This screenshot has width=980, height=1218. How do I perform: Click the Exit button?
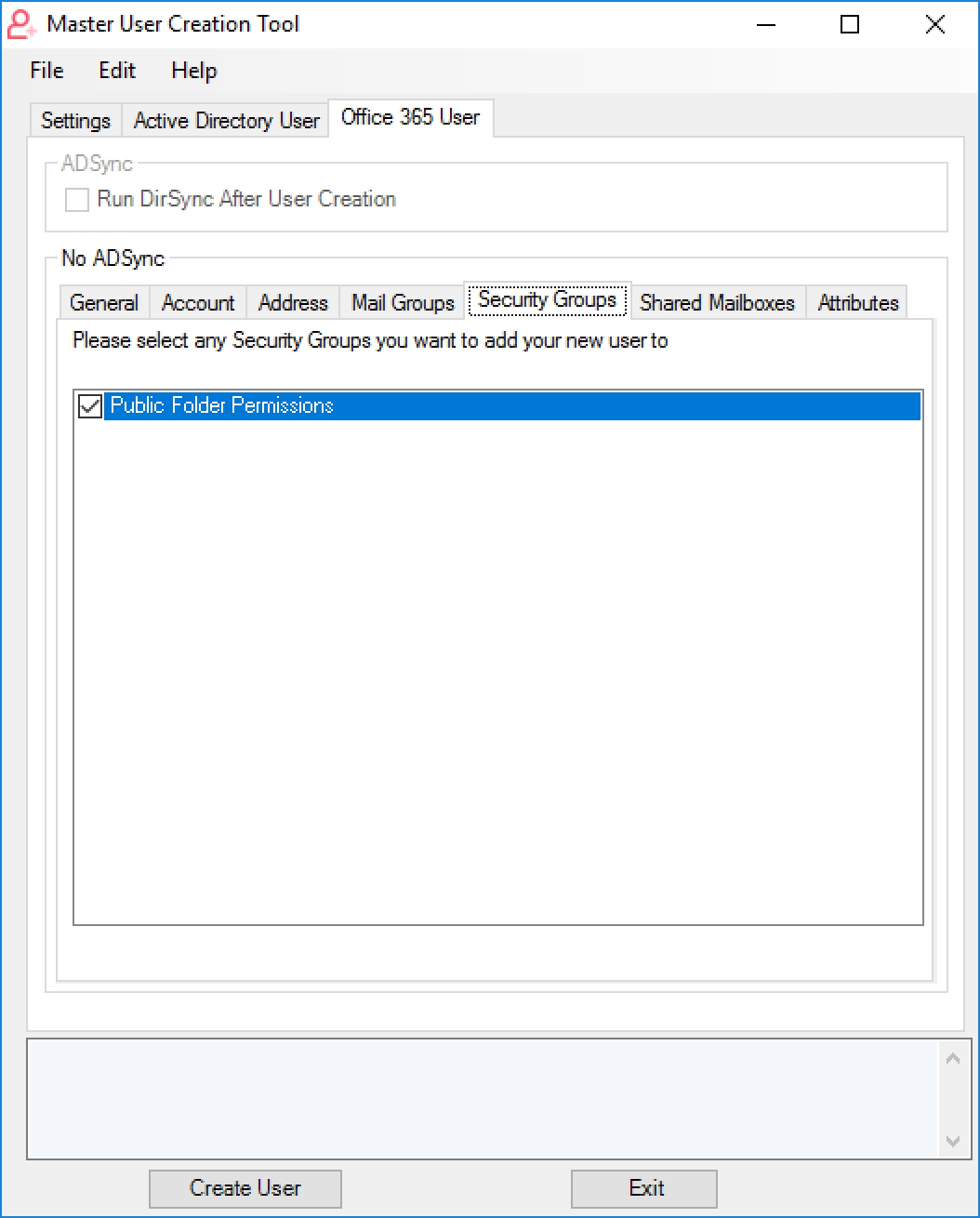click(646, 1188)
